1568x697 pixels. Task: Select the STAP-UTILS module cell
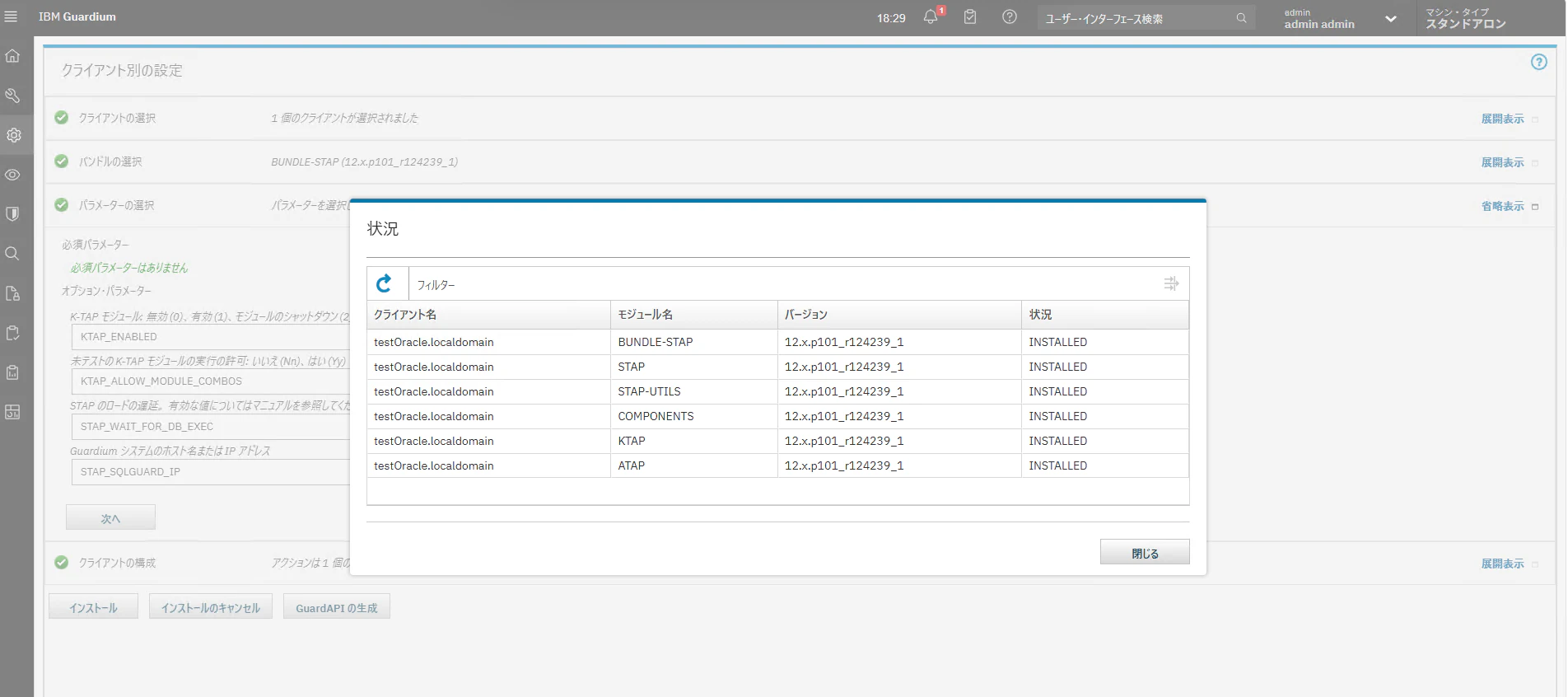(694, 391)
